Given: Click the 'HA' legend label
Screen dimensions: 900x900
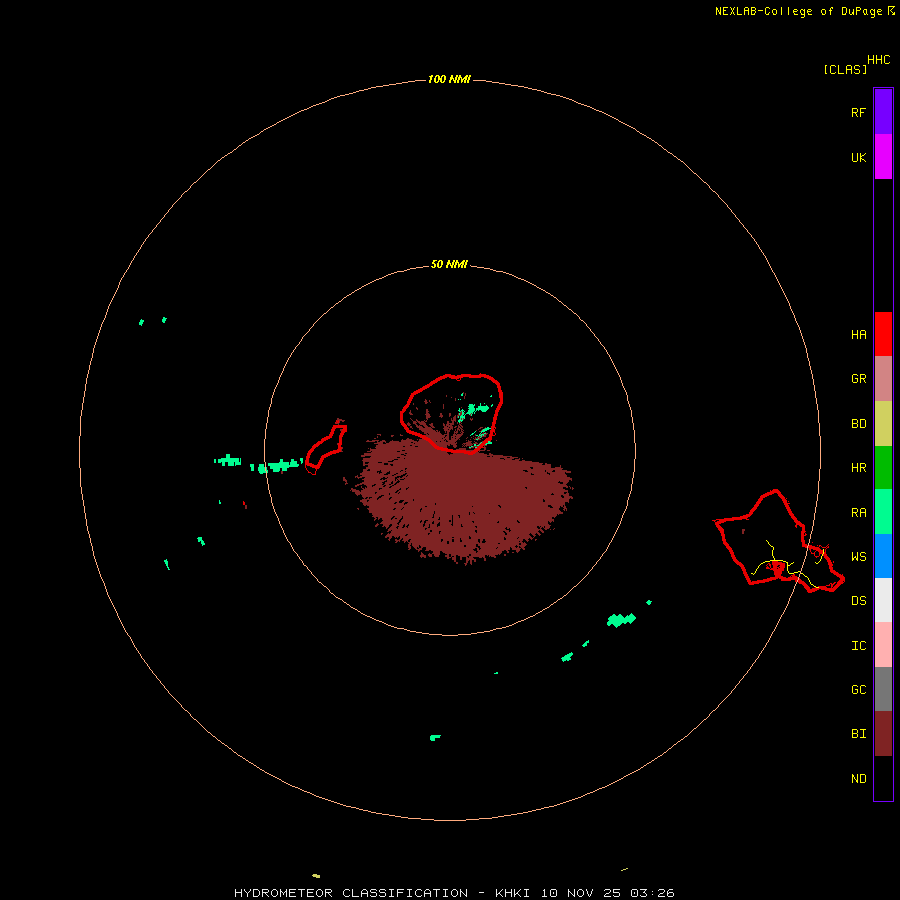Looking at the screenshot, I should pos(858,335).
